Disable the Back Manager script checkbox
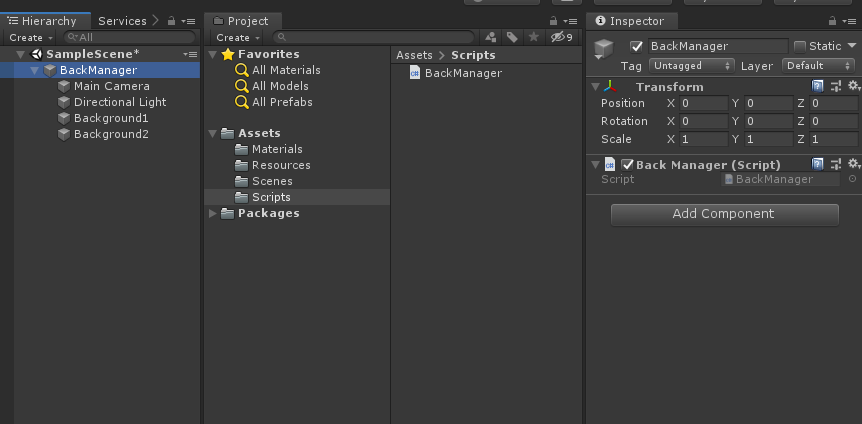 [627, 164]
